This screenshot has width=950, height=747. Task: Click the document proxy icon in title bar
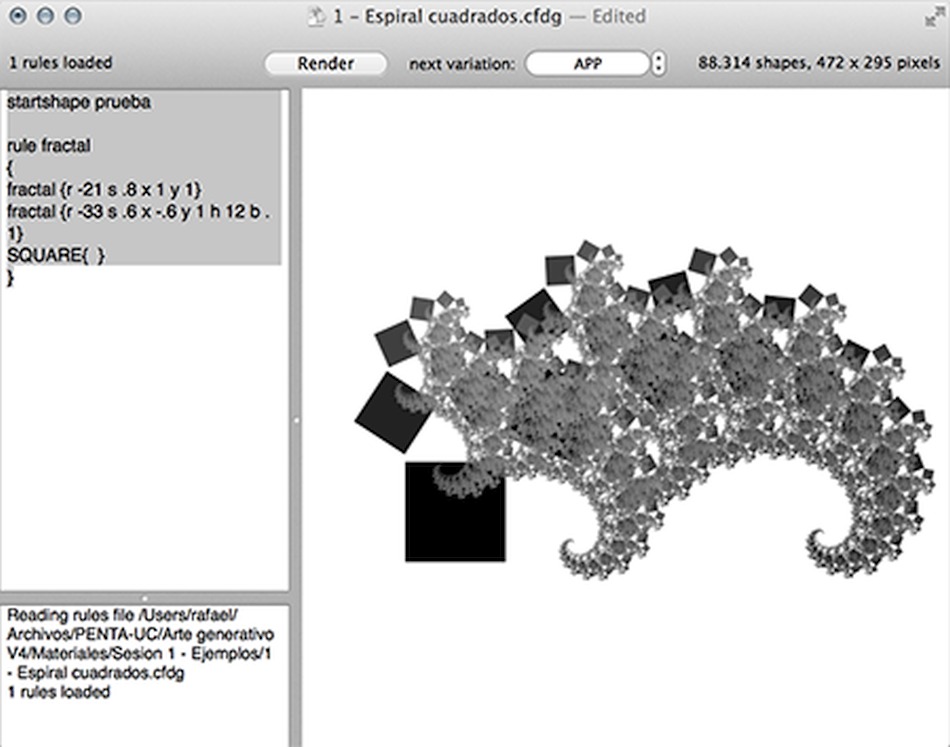pos(316,16)
